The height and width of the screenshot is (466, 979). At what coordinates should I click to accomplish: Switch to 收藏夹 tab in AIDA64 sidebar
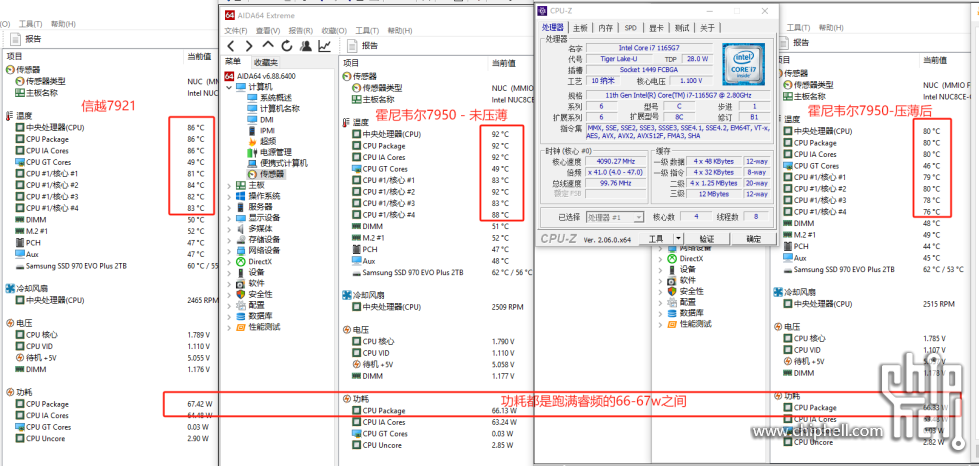click(x=265, y=62)
